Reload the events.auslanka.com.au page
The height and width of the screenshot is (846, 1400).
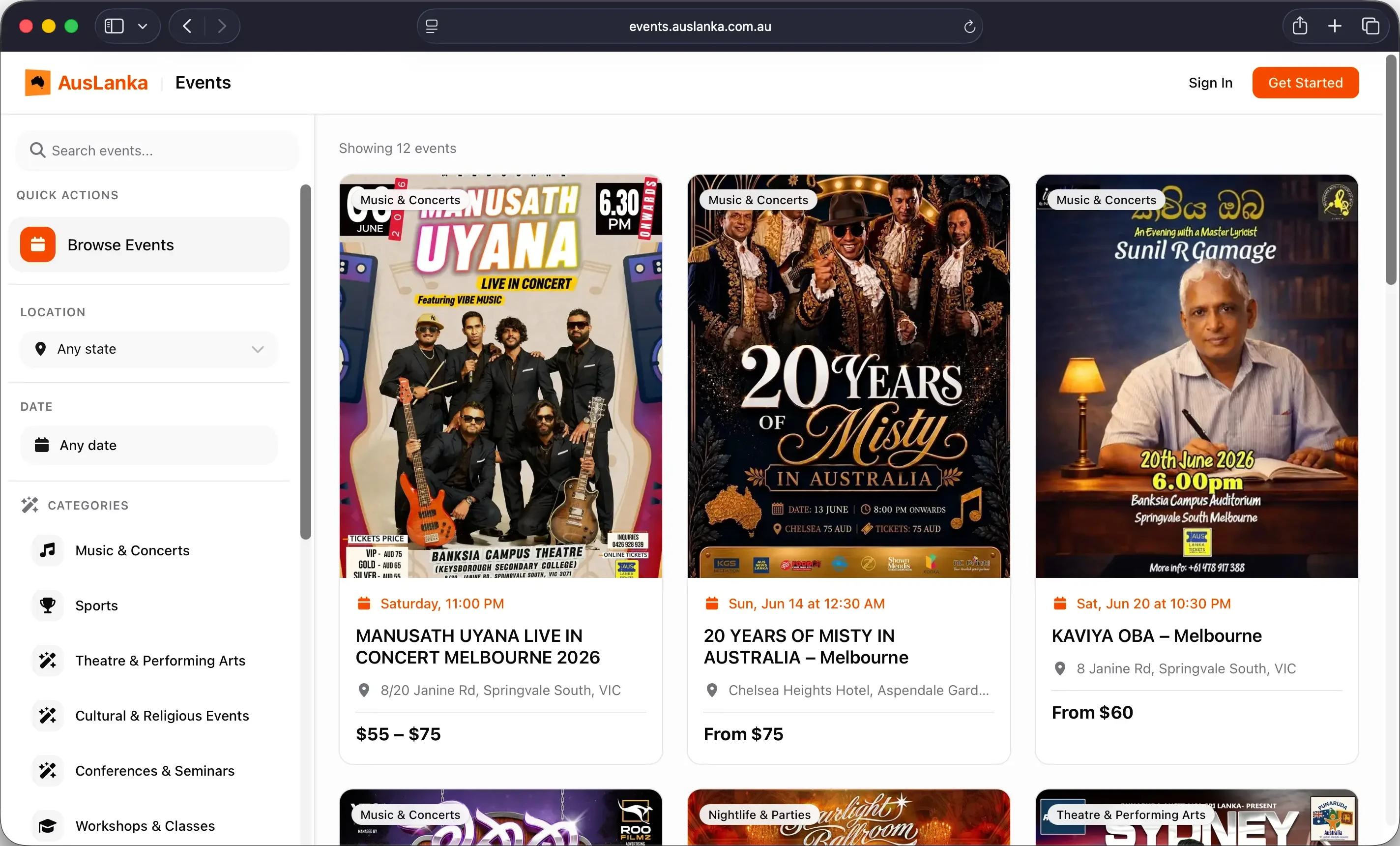click(x=969, y=26)
